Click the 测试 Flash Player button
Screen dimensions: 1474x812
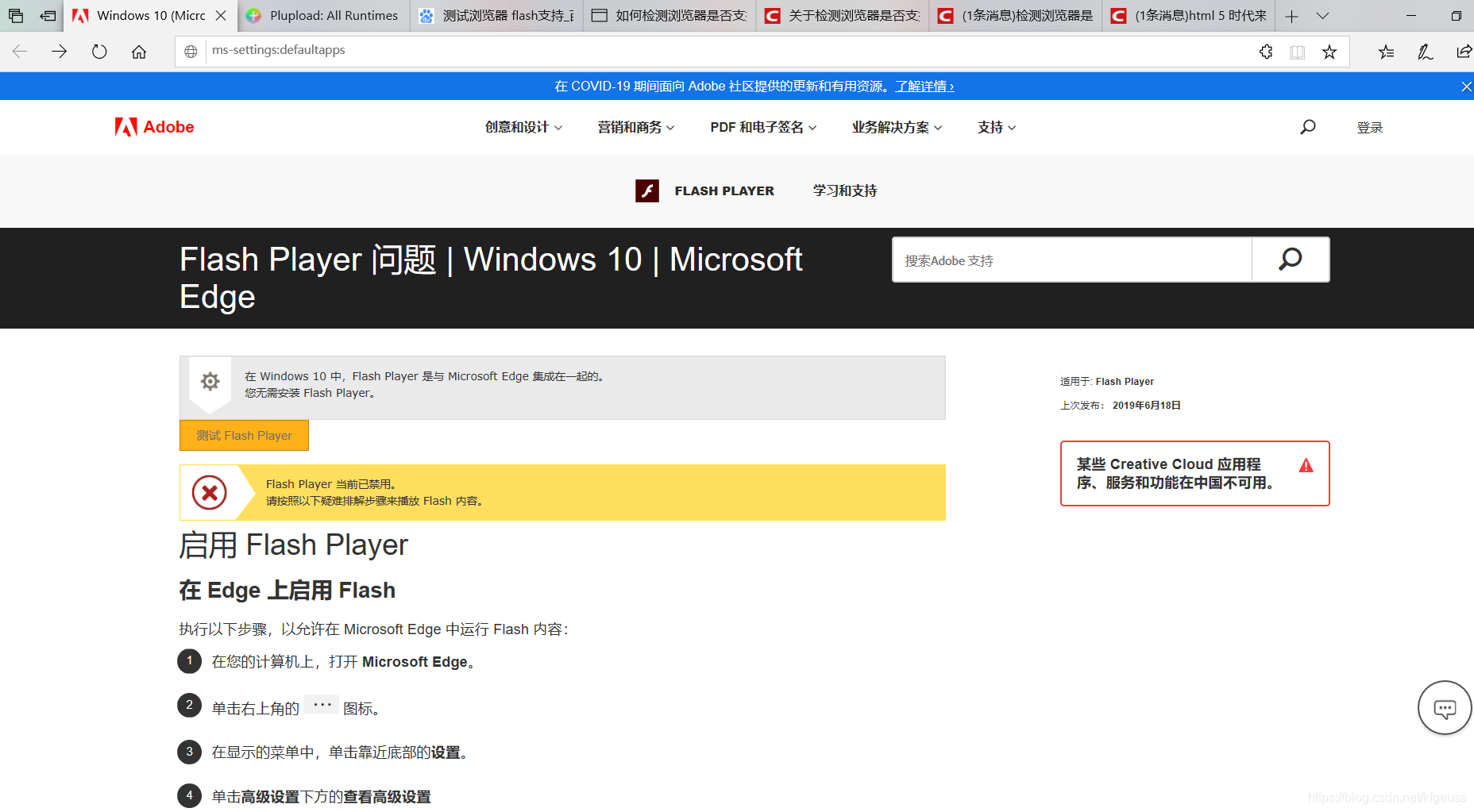coord(243,435)
